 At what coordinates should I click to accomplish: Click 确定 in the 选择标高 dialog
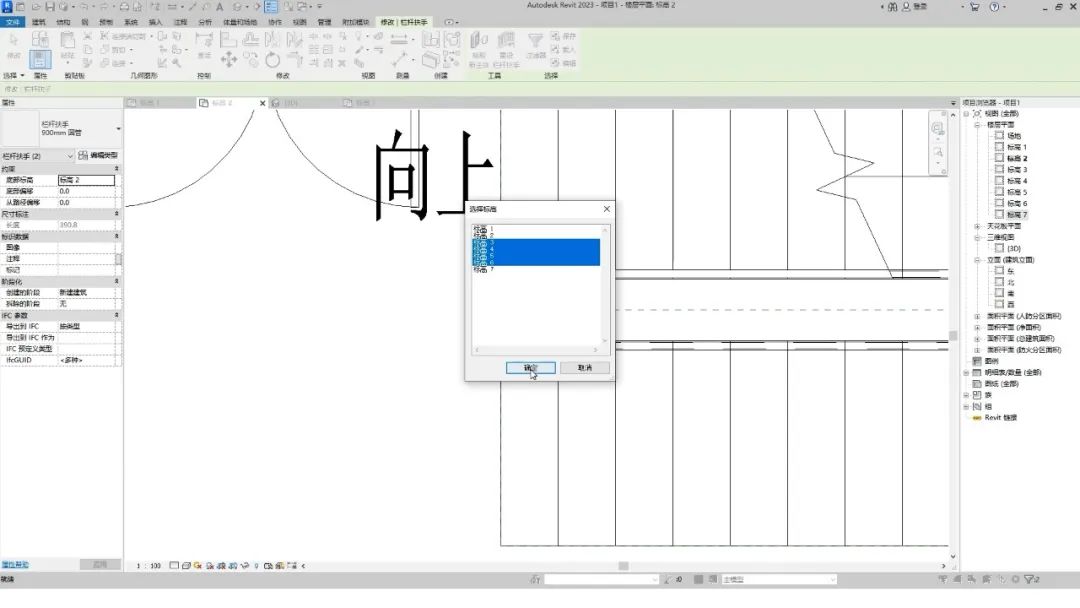click(530, 368)
